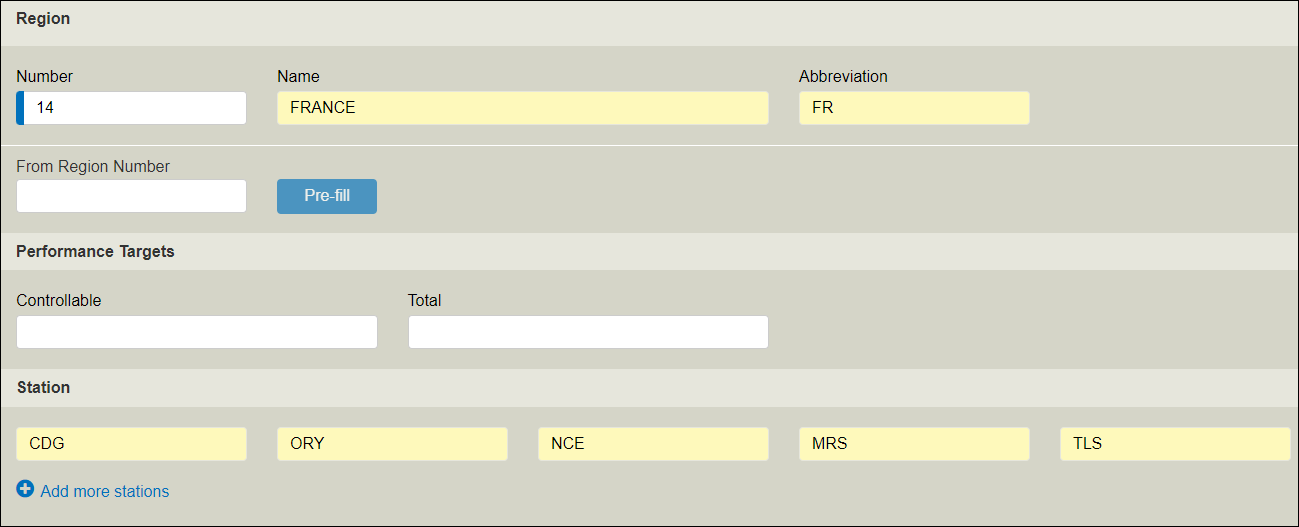Click the Controllable label text

point(59,300)
